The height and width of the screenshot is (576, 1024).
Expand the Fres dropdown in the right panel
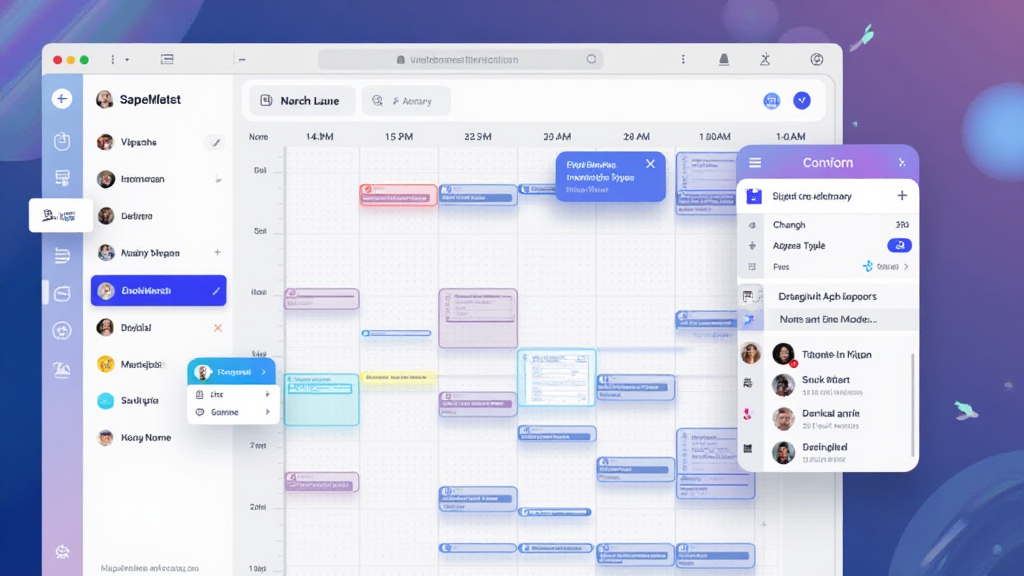[x=906, y=266]
